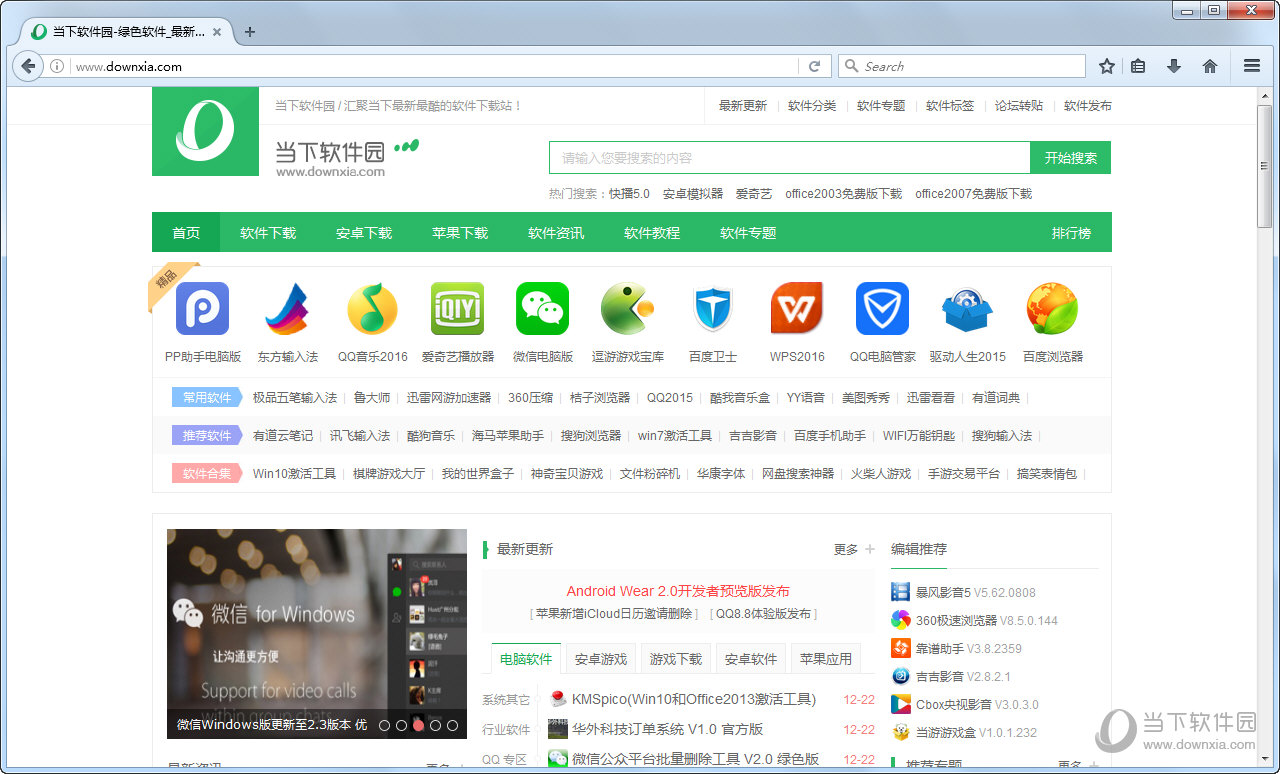1280x774 pixels.
Task: Click the 爱奇艺播放器 icon
Action: point(457,309)
